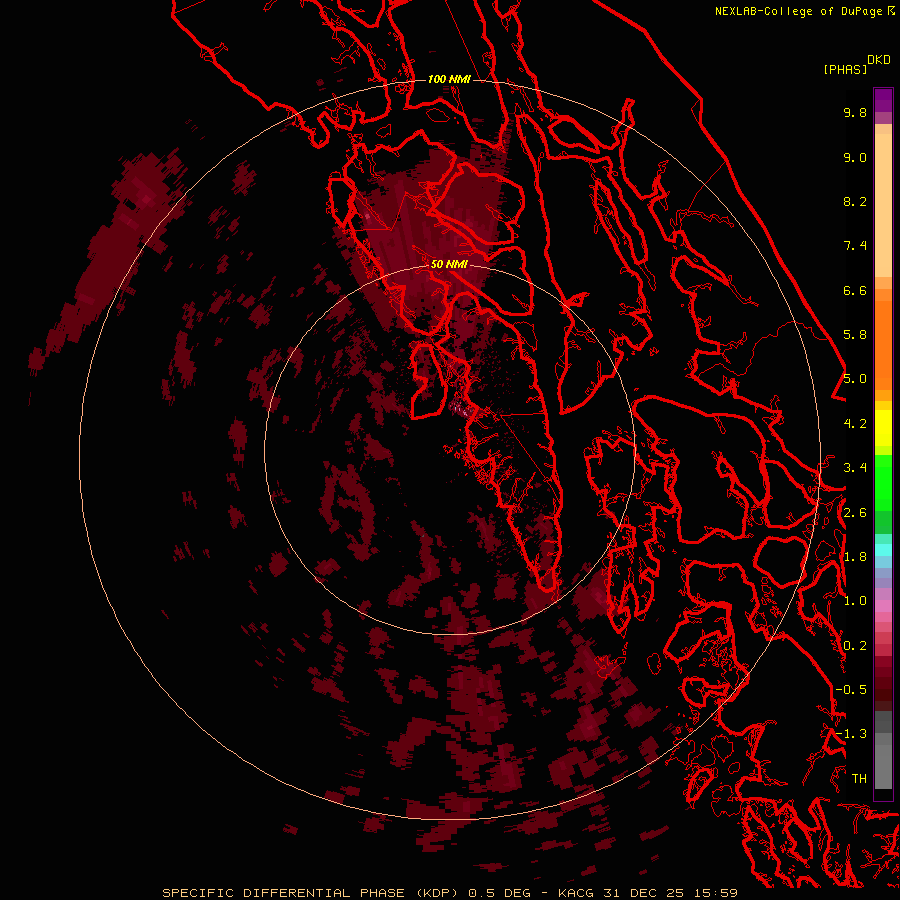Click the -0.5 scale value

[851, 690]
